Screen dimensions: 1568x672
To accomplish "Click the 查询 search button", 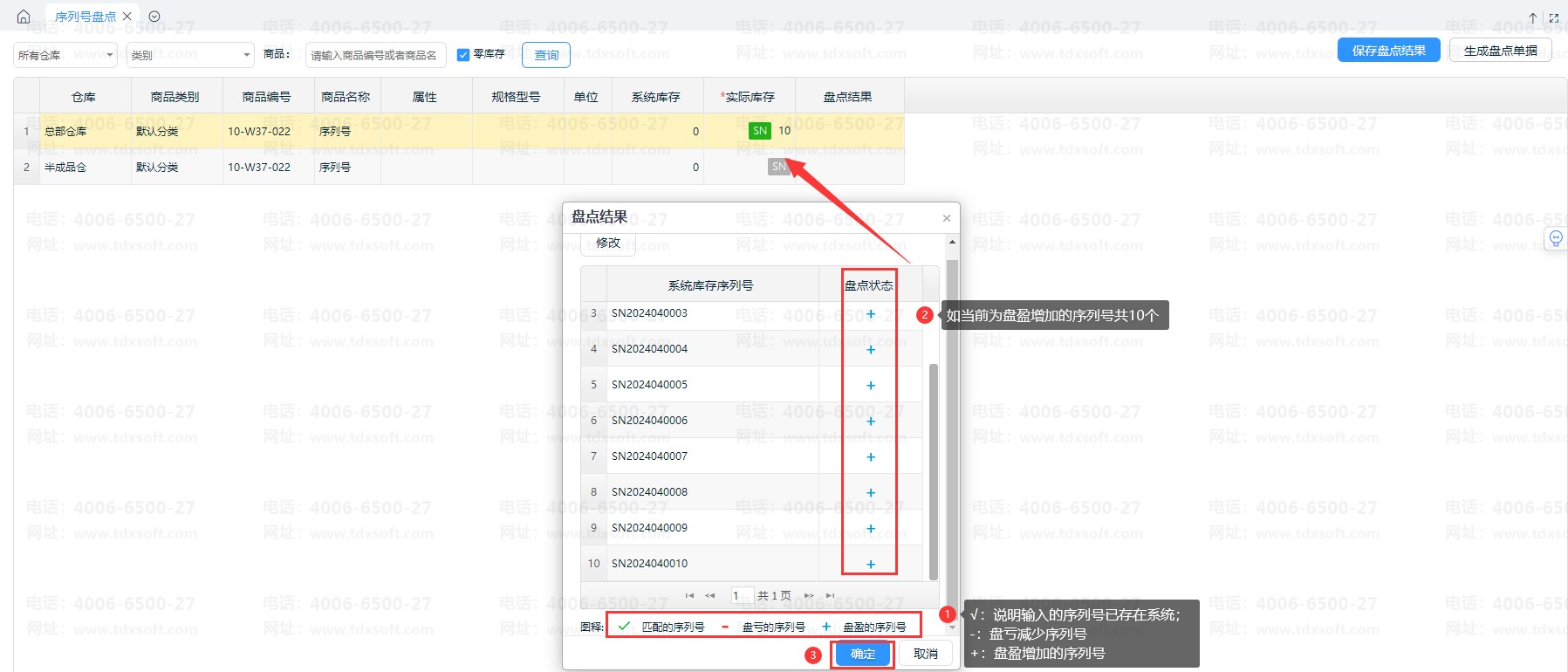I will click(x=546, y=55).
